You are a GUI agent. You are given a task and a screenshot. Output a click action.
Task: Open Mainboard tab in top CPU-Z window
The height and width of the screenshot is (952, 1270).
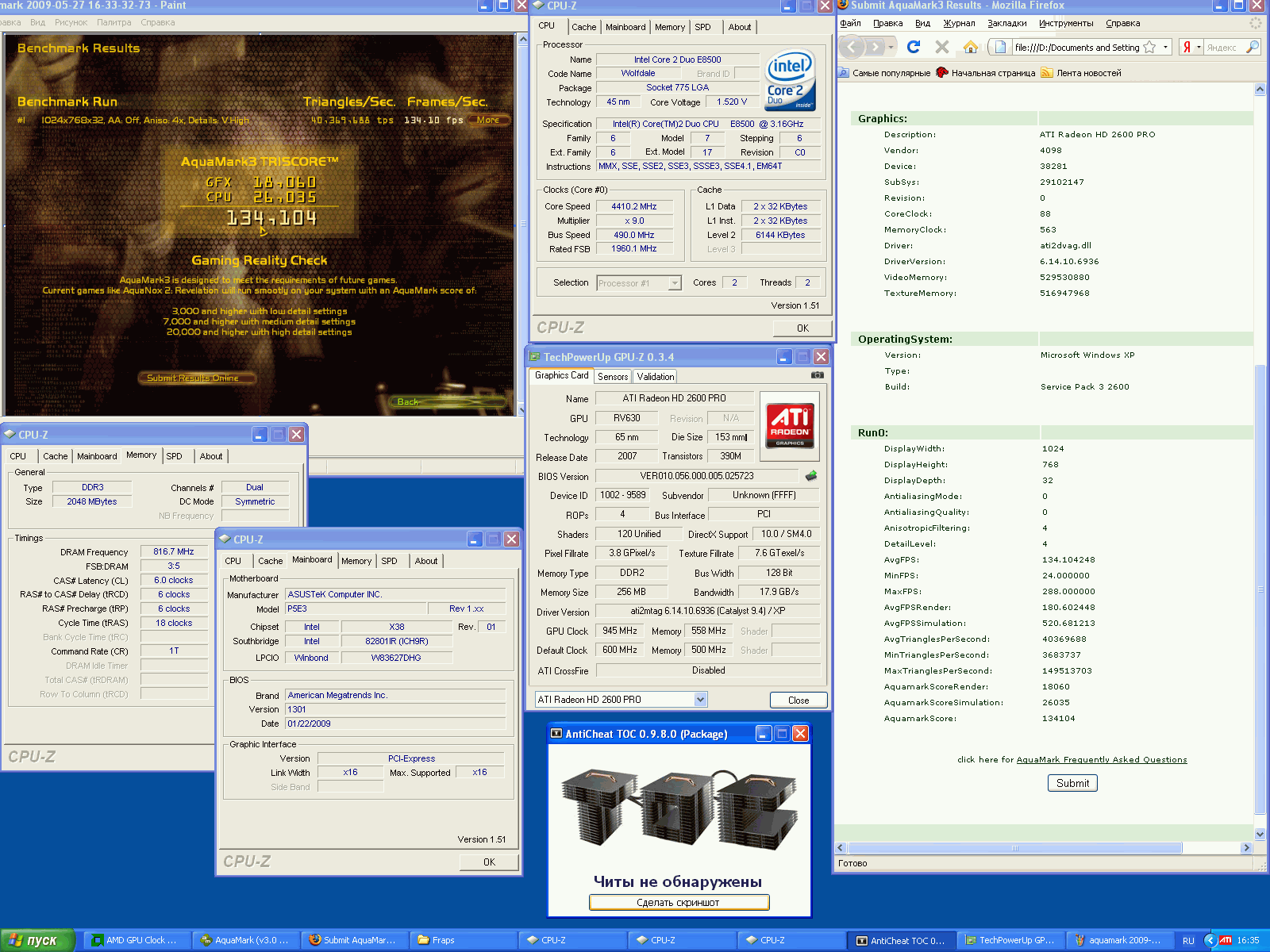625,27
